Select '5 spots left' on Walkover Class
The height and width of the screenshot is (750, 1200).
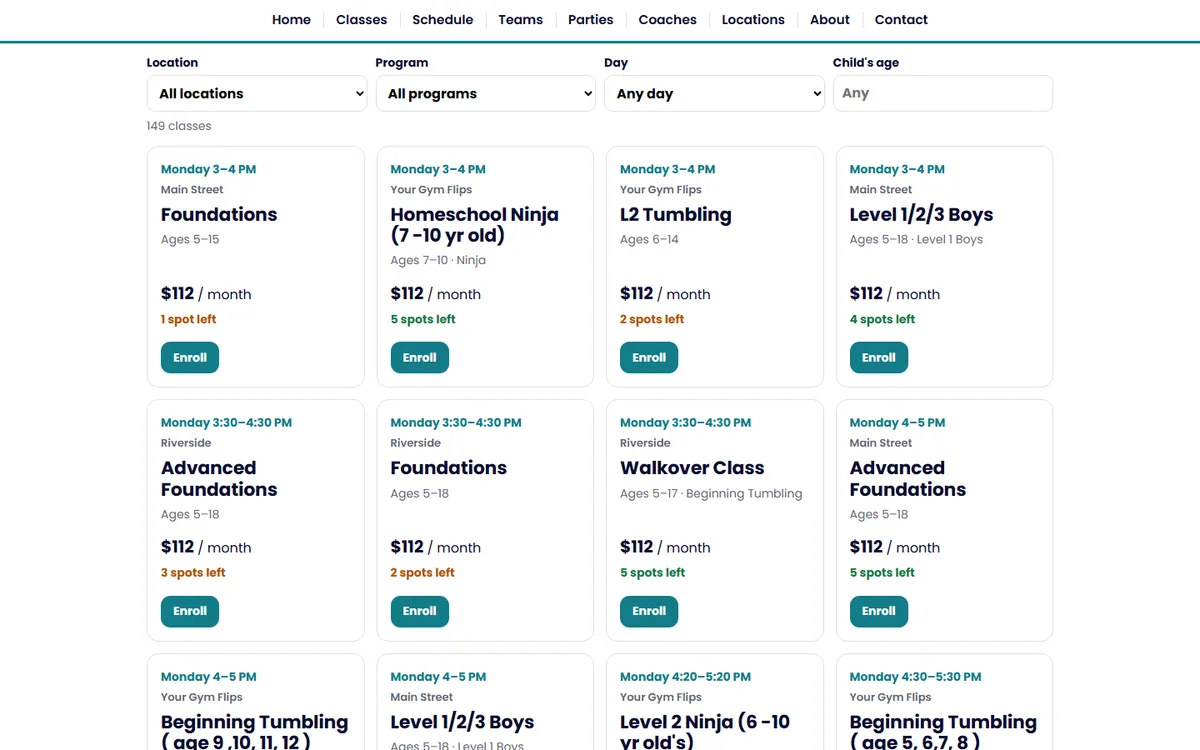click(x=652, y=573)
